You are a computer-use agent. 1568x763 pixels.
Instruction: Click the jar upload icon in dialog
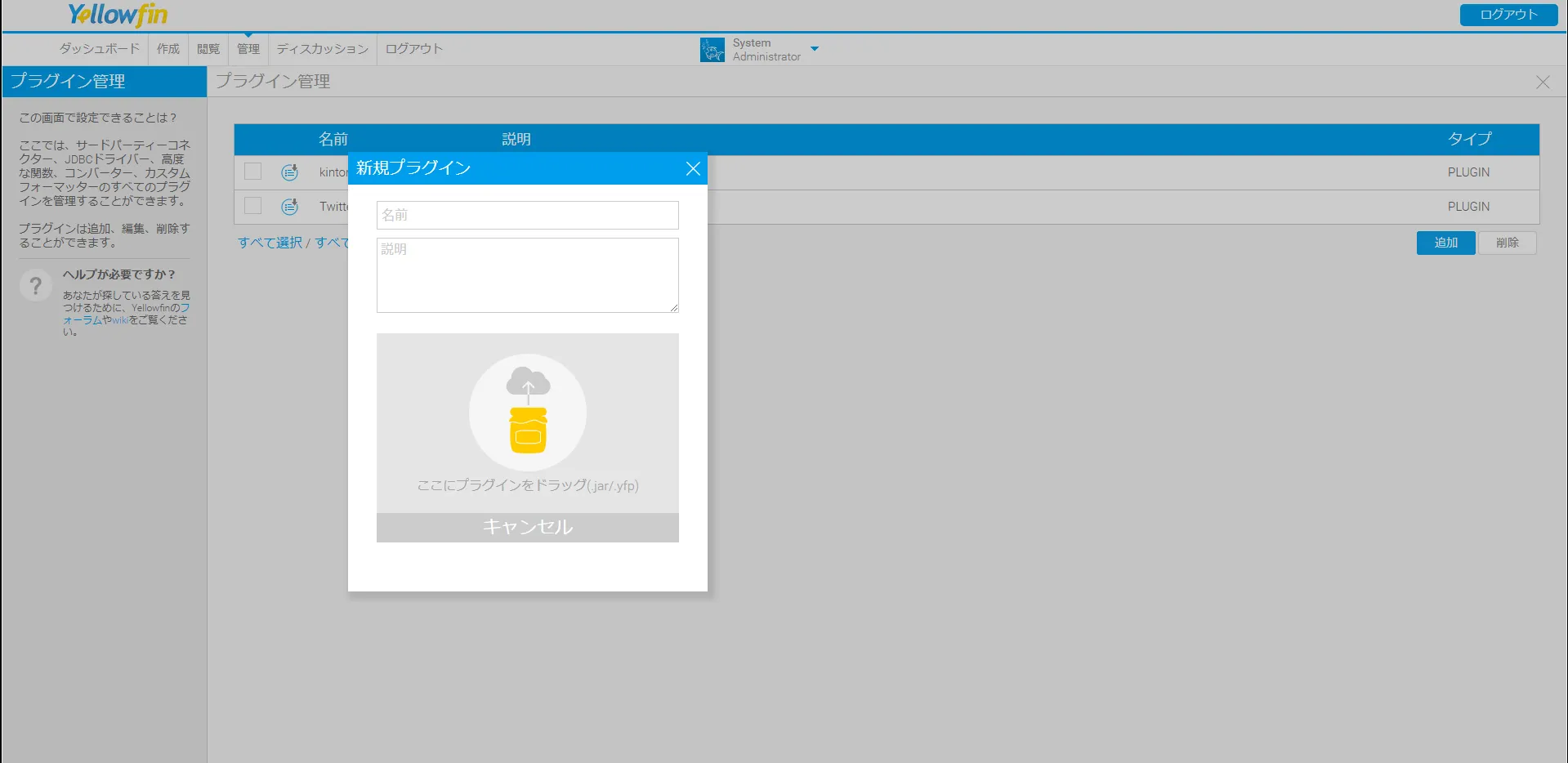pyautogui.click(x=528, y=413)
